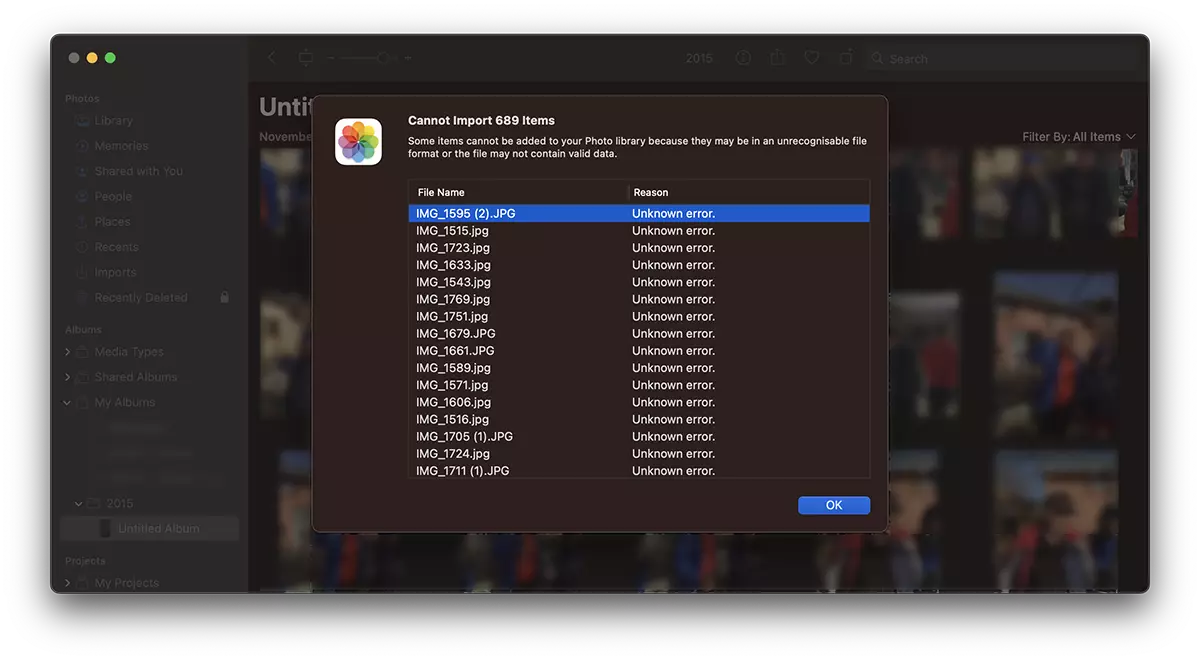Screen dimensions: 1200x660
Task: Click the thumbnail zoom slider
Action: (x=370, y=58)
